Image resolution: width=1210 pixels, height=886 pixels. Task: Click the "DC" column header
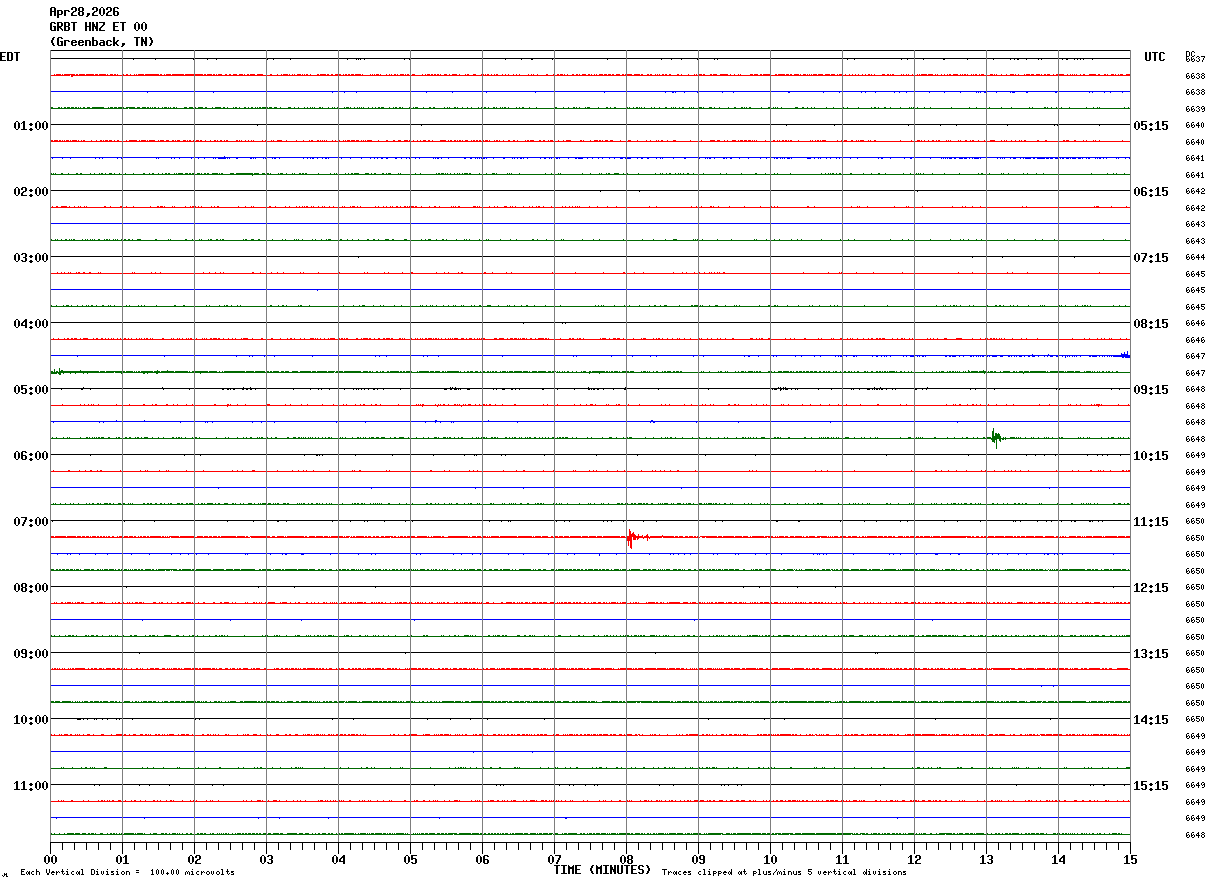(x=1190, y=54)
